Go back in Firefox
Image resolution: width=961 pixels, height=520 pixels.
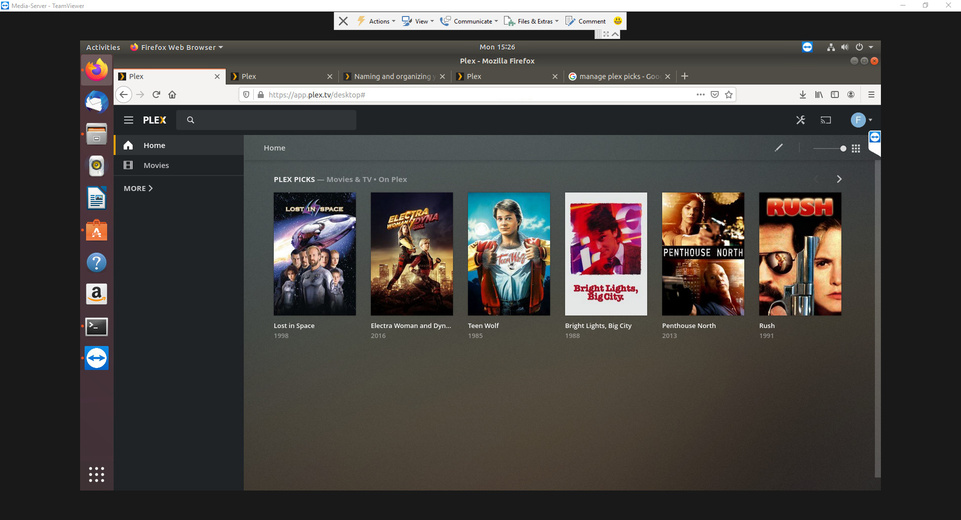coord(124,94)
